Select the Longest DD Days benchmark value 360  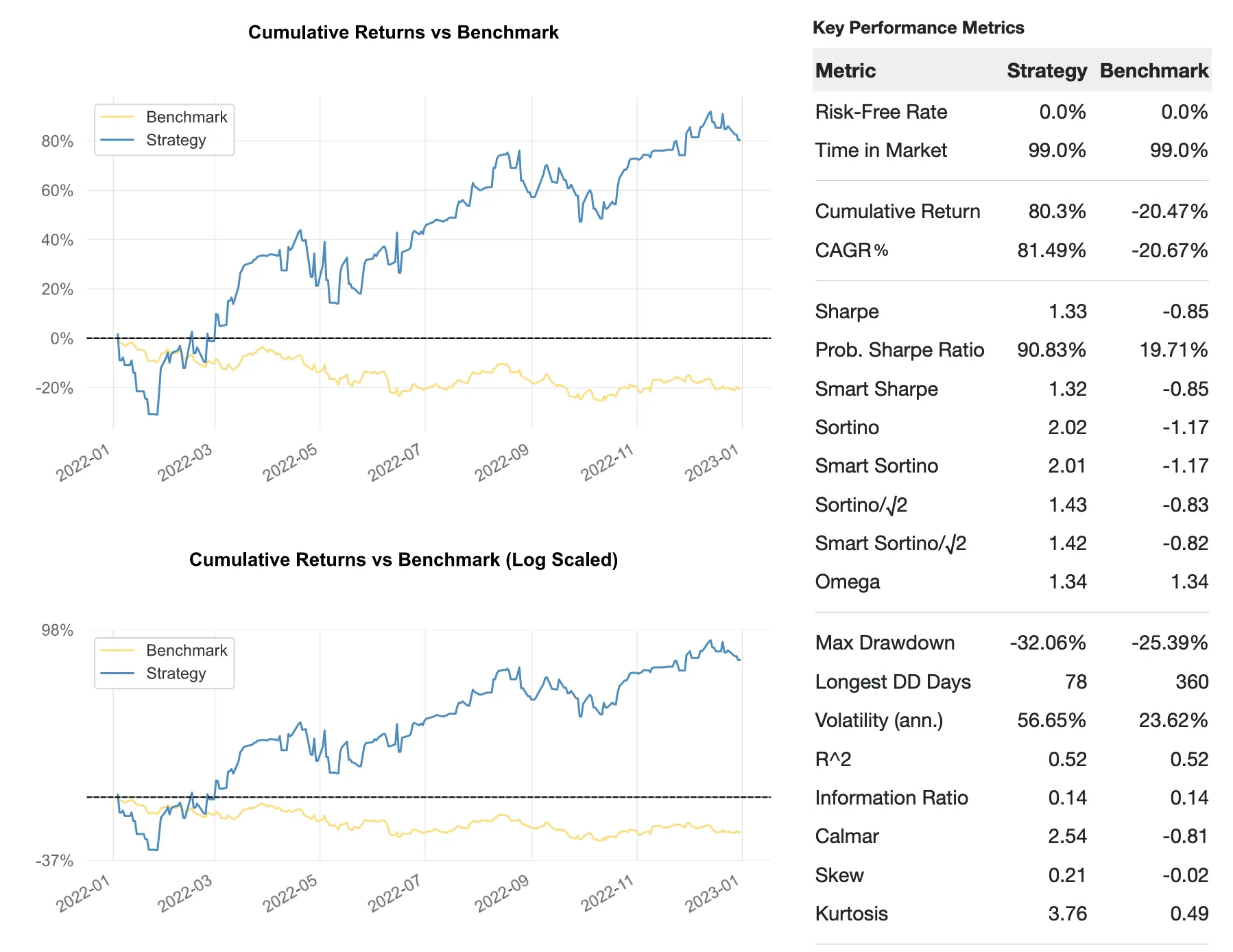1192,682
